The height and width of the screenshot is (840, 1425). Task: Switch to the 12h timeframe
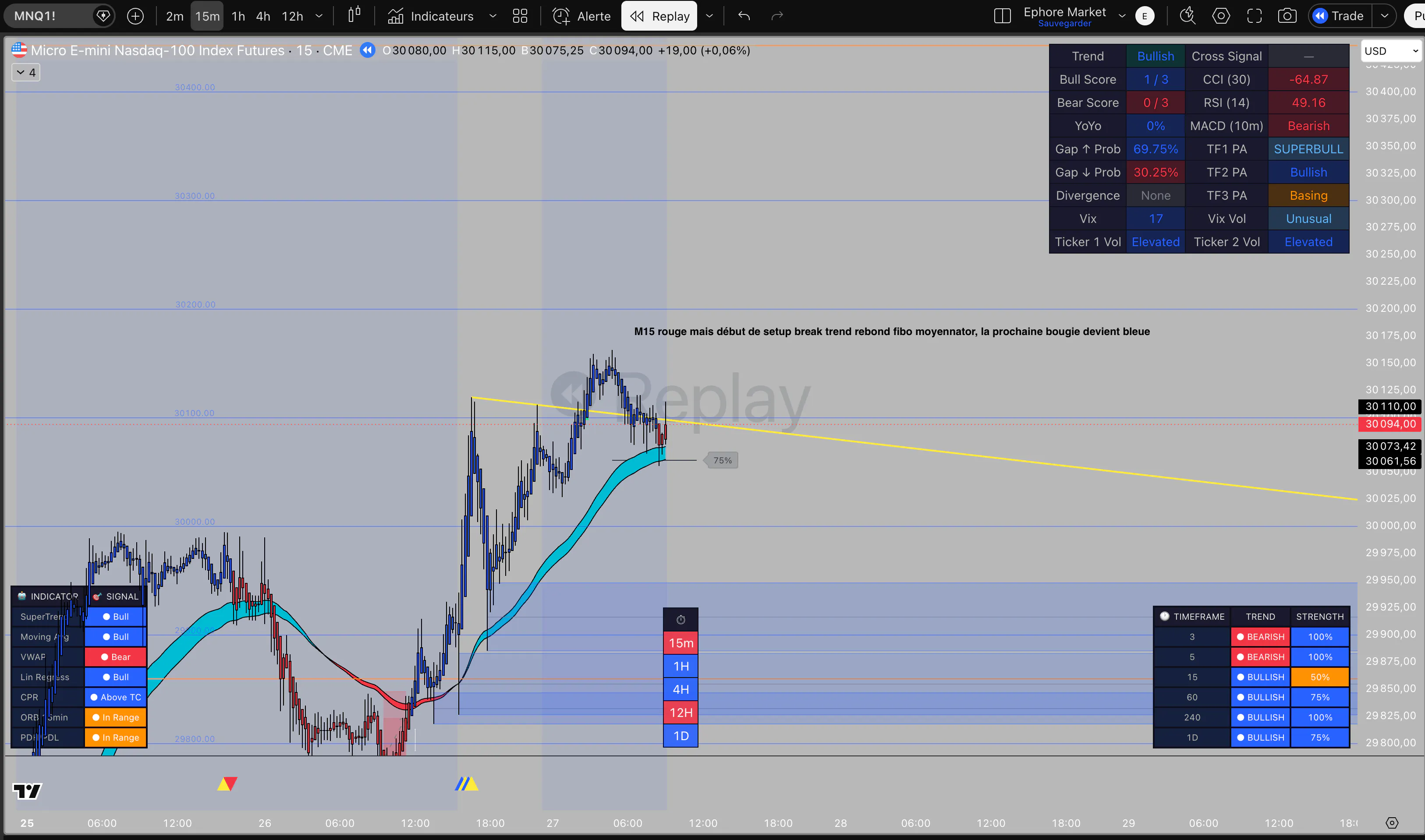coord(292,16)
